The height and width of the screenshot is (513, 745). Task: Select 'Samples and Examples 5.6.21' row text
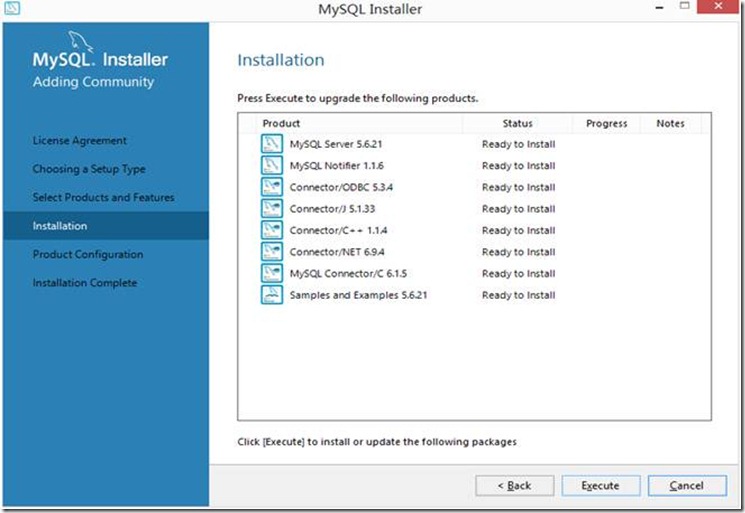358,295
